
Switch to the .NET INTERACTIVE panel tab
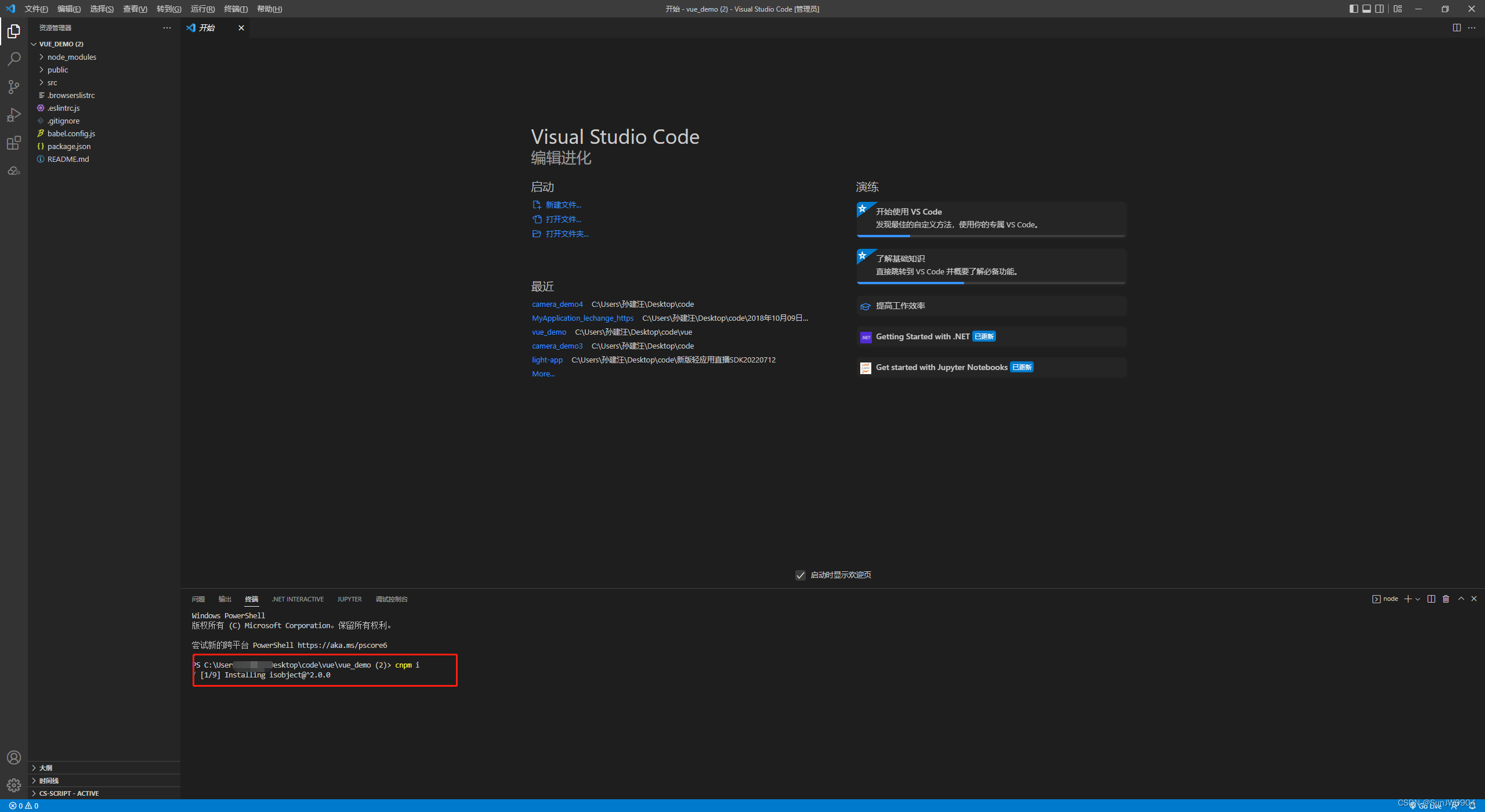298,599
